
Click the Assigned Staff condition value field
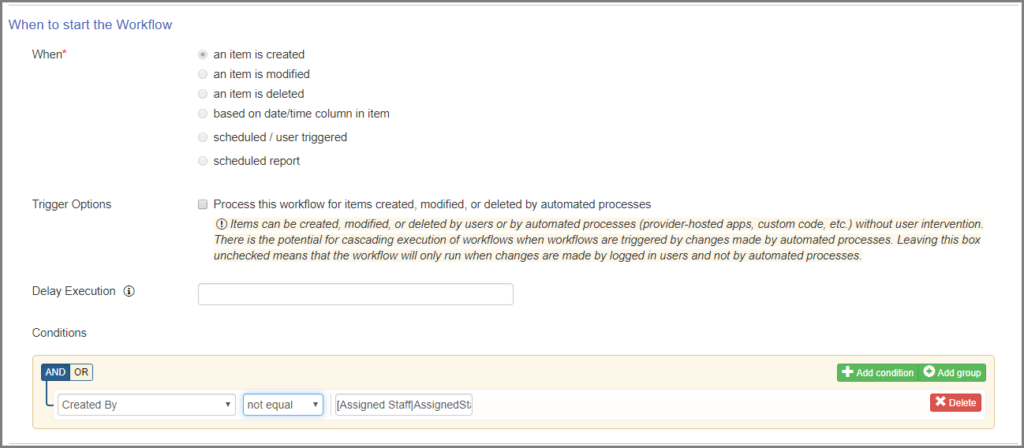[x=404, y=405]
